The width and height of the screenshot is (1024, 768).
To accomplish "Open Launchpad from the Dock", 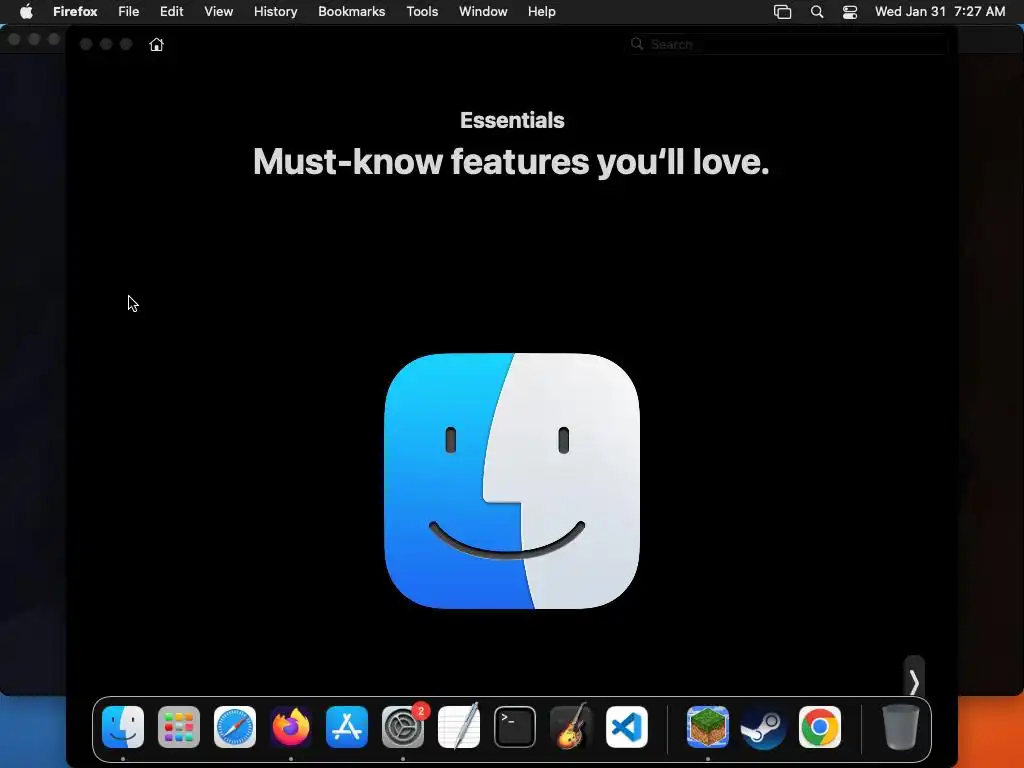I will point(179,727).
